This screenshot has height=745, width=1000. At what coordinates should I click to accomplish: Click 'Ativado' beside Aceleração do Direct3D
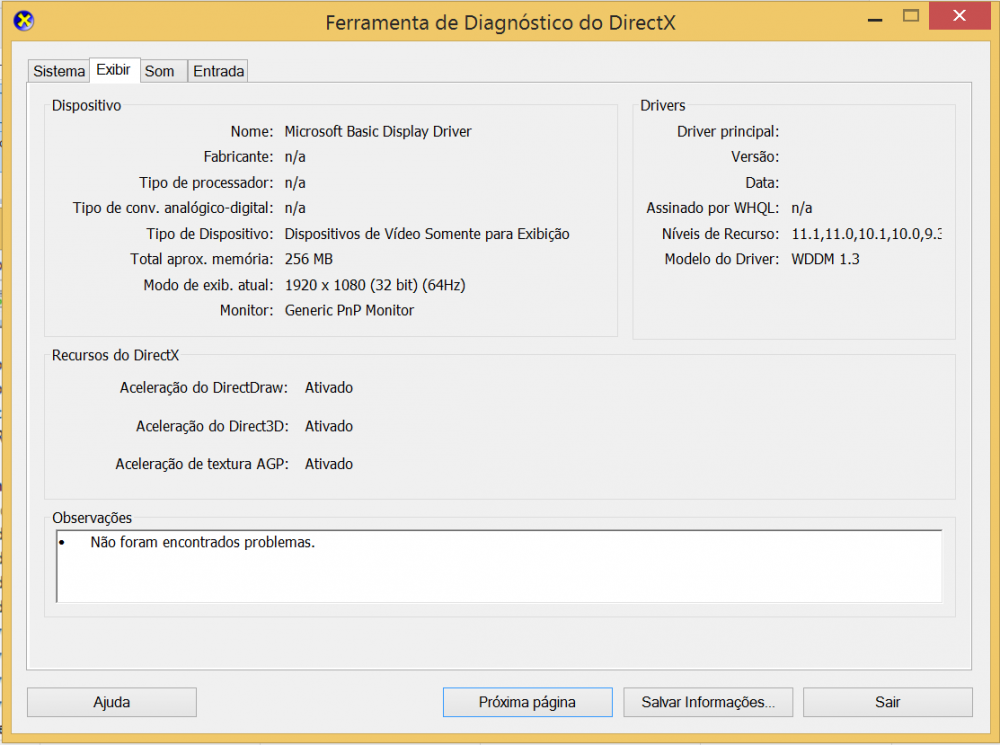pos(328,425)
